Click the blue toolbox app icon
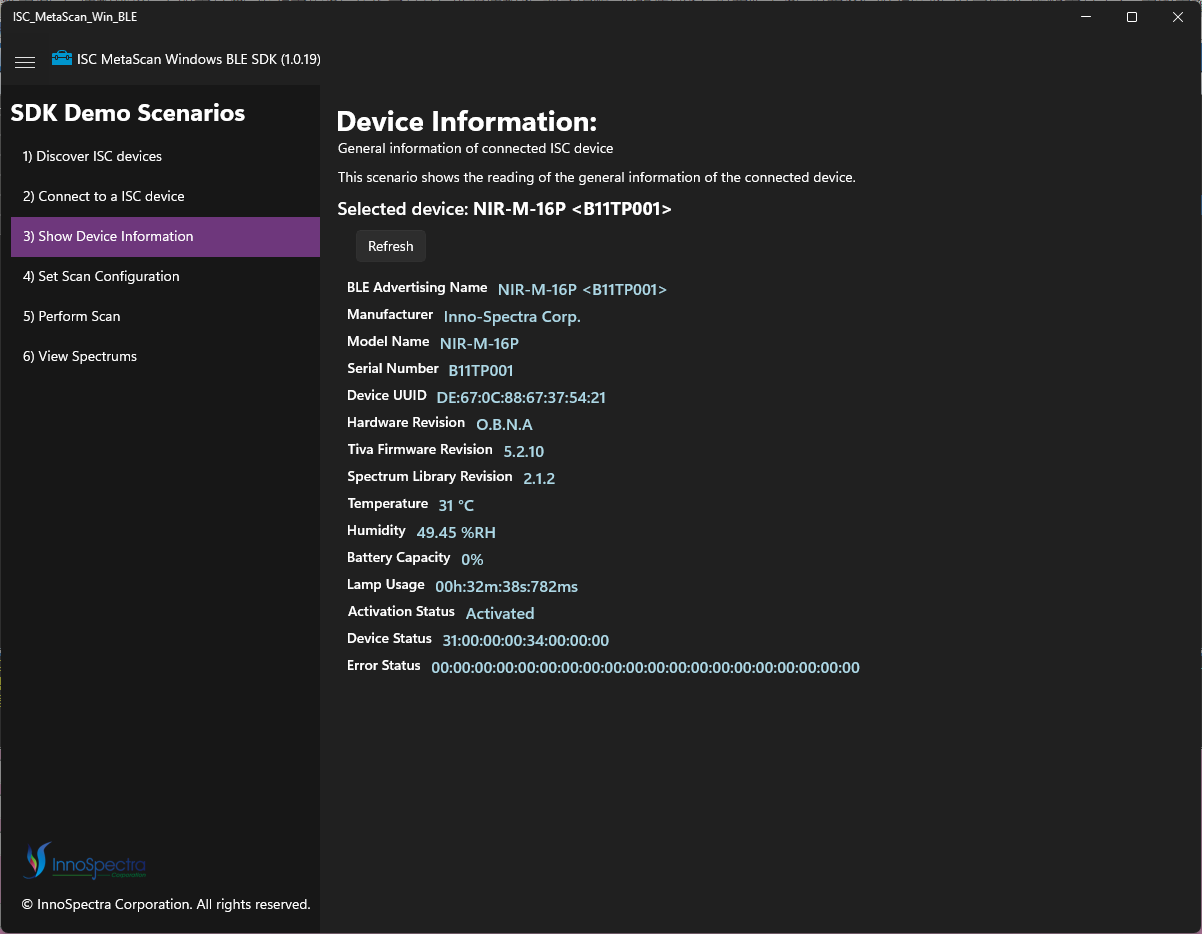The width and height of the screenshot is (1202, 934). [x=62, y=59]
